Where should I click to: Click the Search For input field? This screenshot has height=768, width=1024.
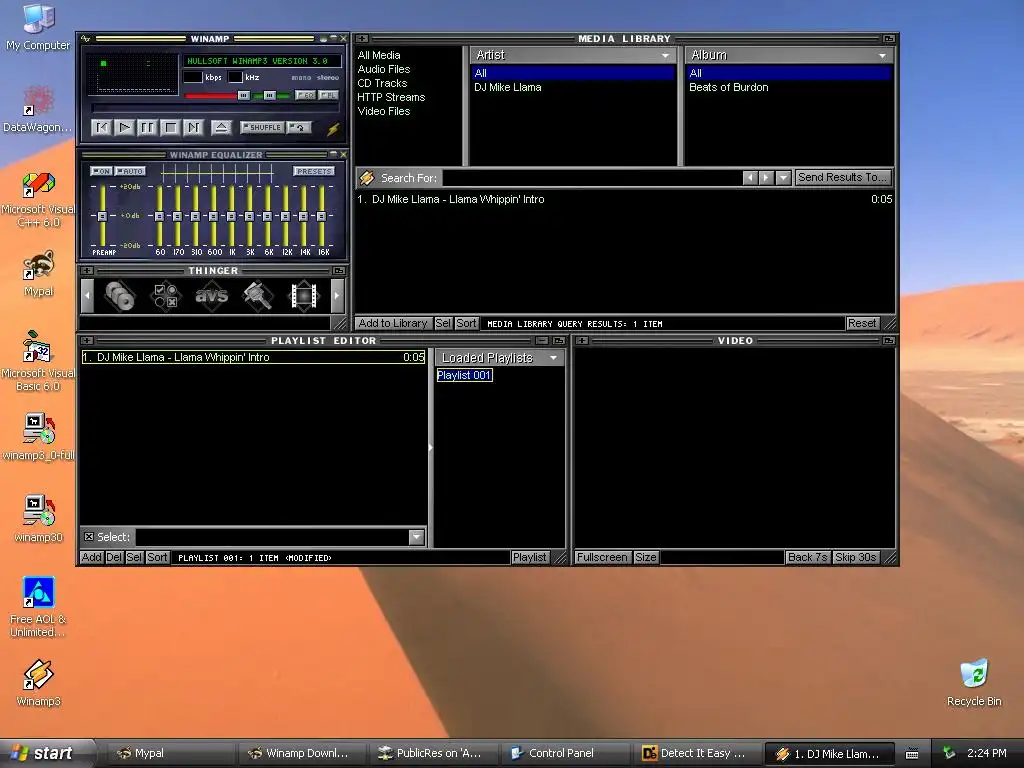coord(592,178)
